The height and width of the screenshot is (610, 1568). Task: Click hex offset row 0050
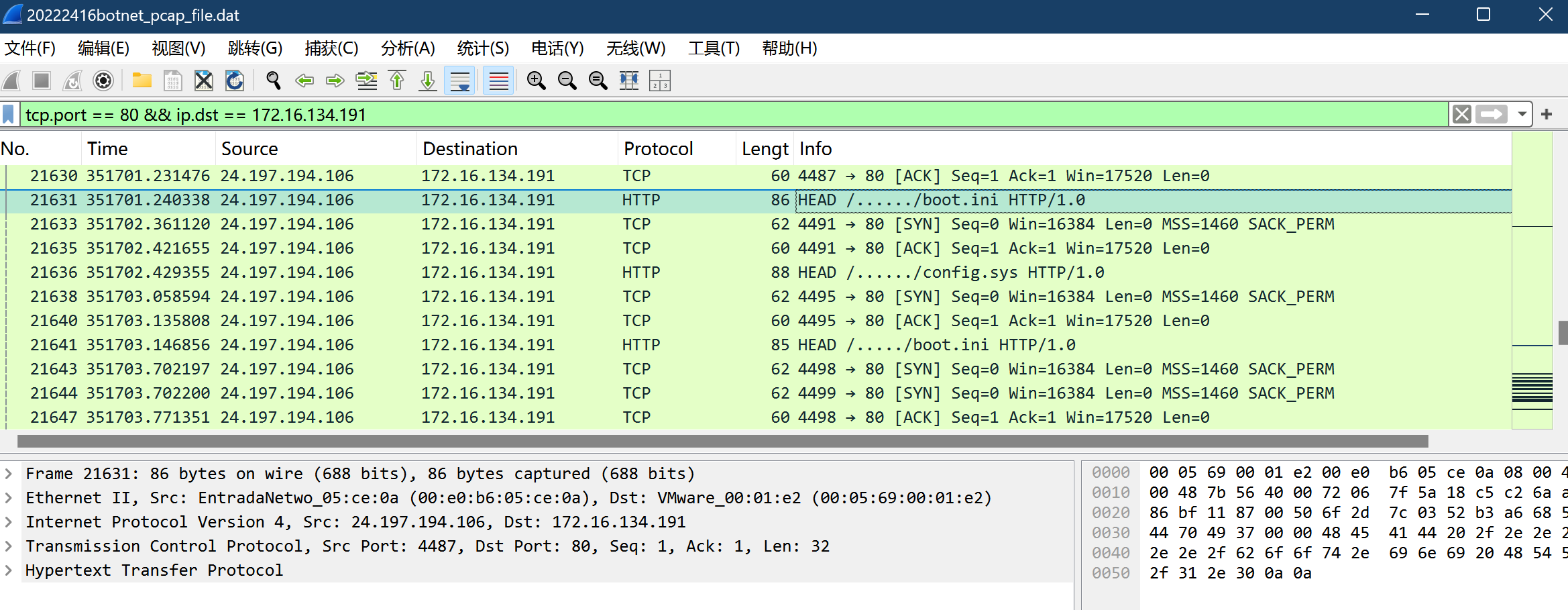1111,573
